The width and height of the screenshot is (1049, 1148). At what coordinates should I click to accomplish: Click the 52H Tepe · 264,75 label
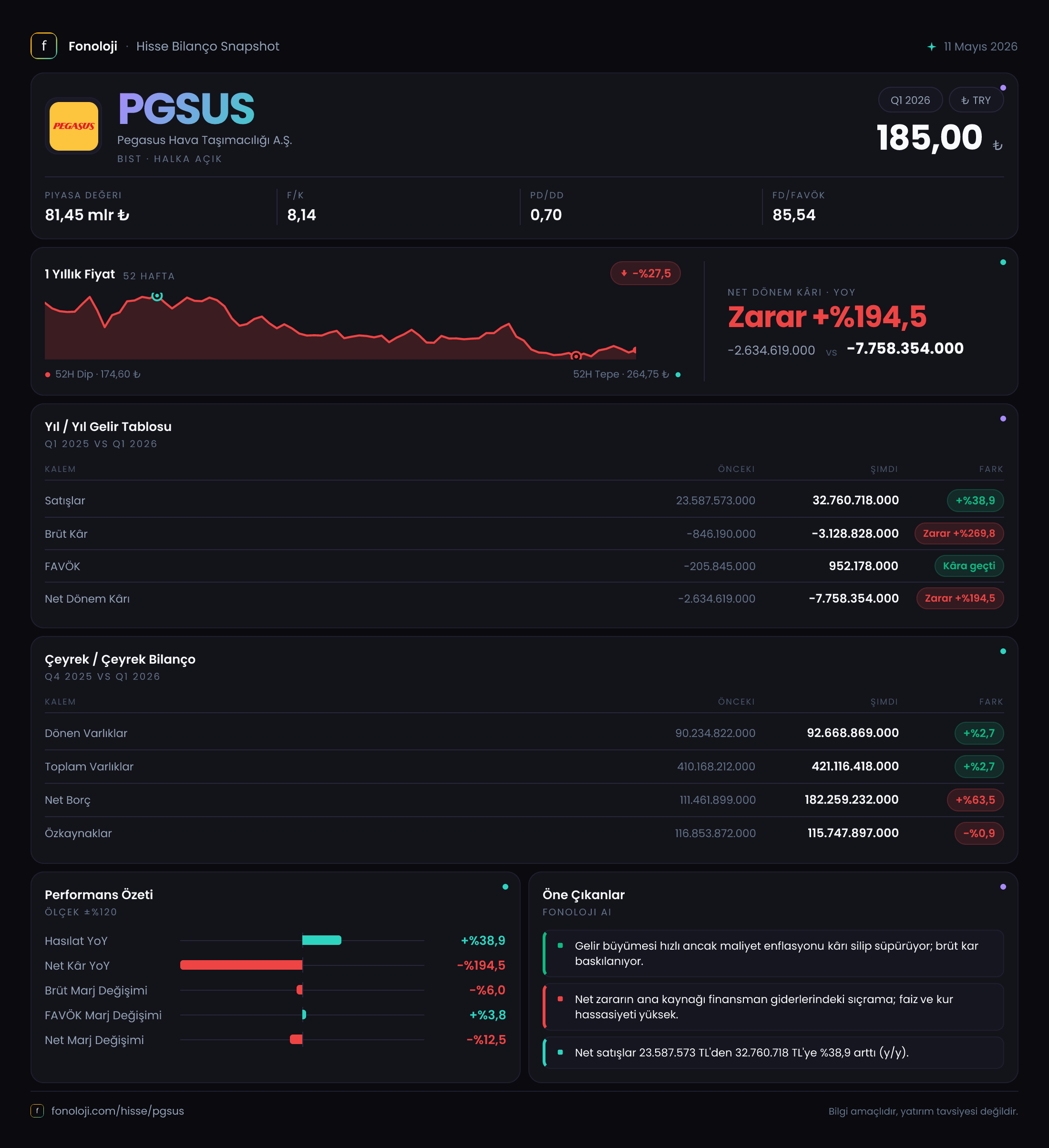[621, 375]
